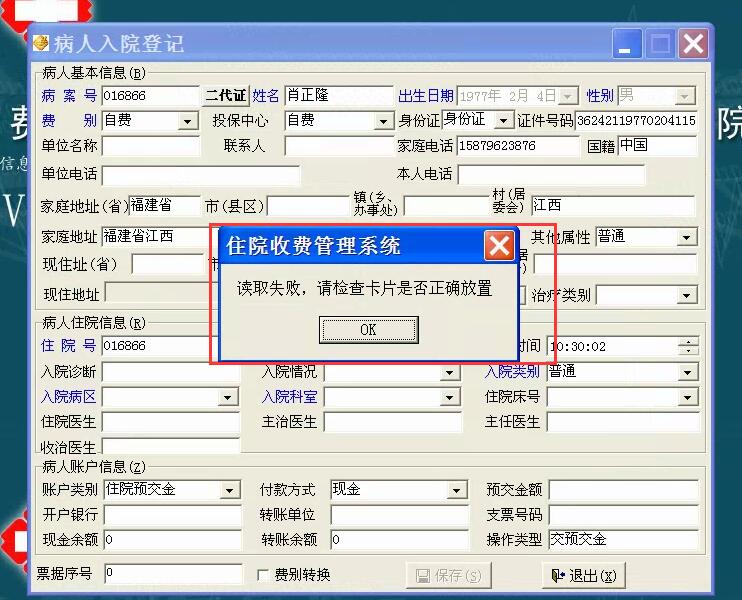Click the 镇(乡、办事处) input field
This screenshot has height=600, width=742.
[446, 206]
